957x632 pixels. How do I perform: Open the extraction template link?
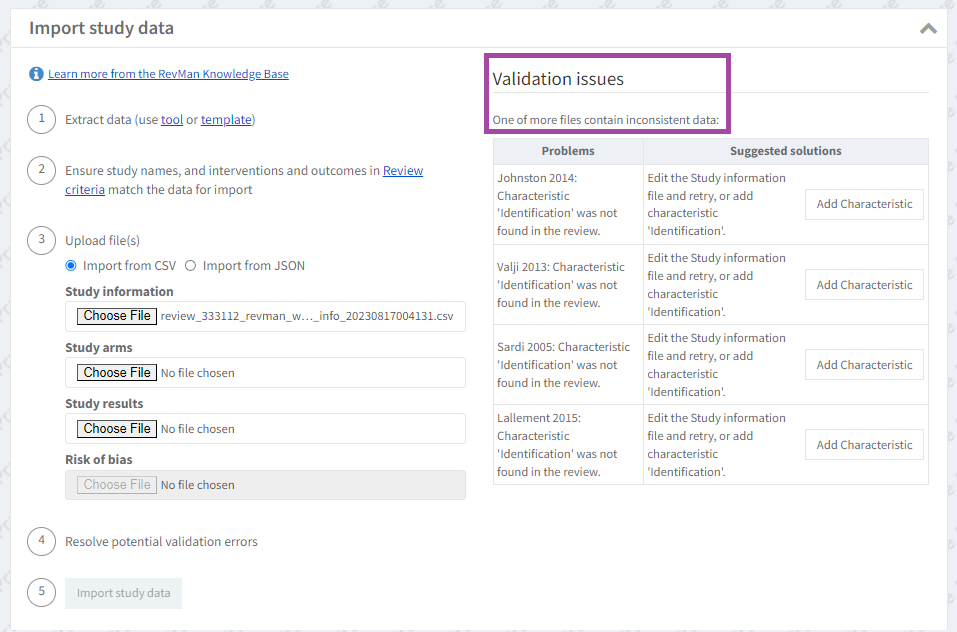pyautogui.click(x=226, y=120)
